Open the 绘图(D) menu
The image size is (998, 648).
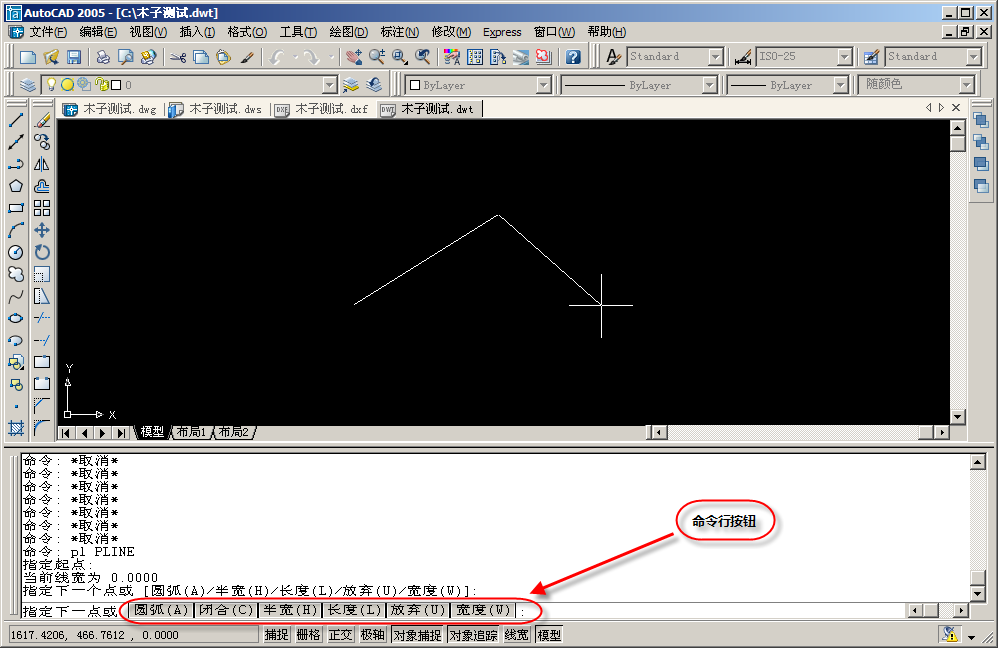348,32
